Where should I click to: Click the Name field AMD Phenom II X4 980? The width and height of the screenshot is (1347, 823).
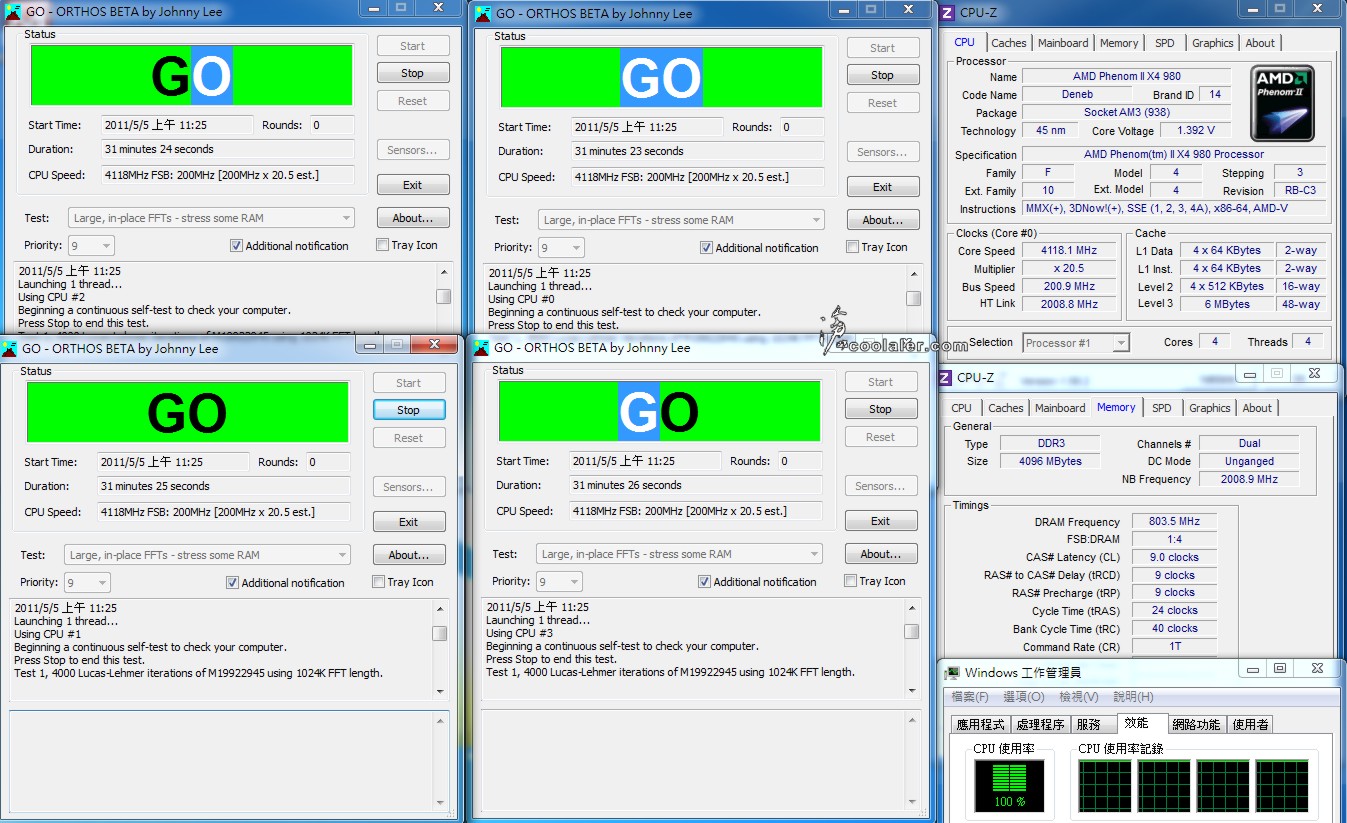pyautogui.click(x=1126, y=77)
